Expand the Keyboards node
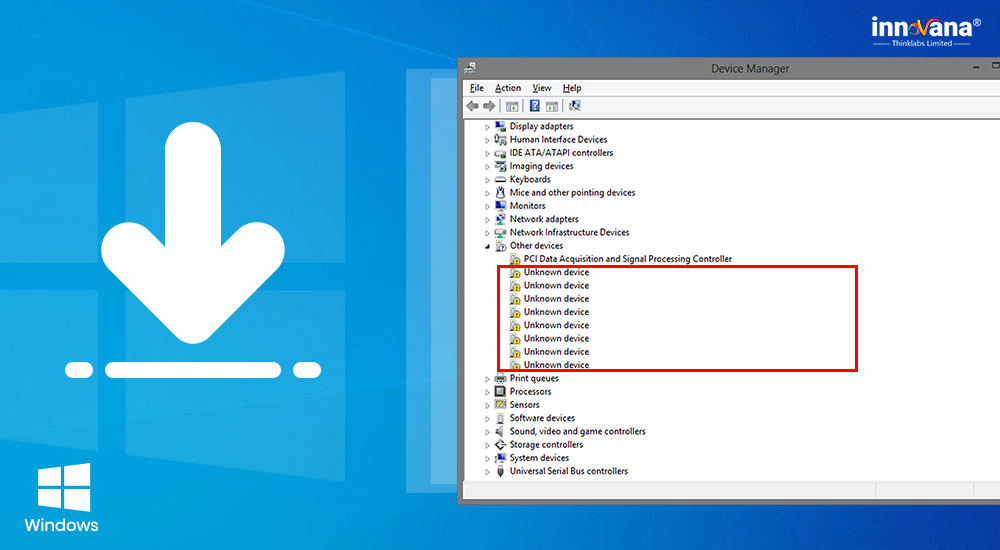The image size is (1000, 550). (x=488, y=181)
